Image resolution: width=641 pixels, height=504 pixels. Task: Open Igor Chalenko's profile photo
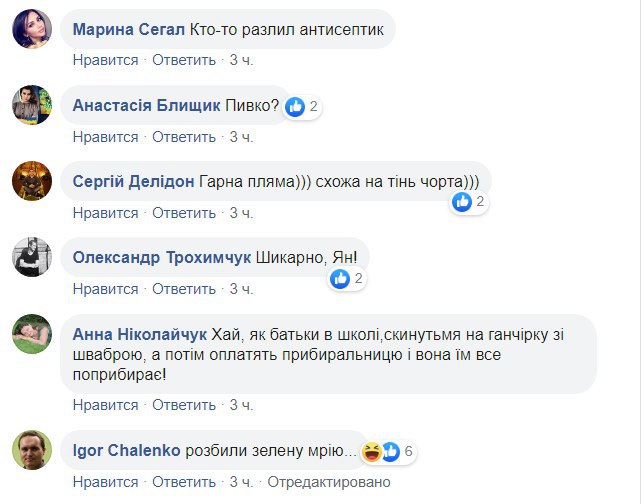[x=32, y=451]
